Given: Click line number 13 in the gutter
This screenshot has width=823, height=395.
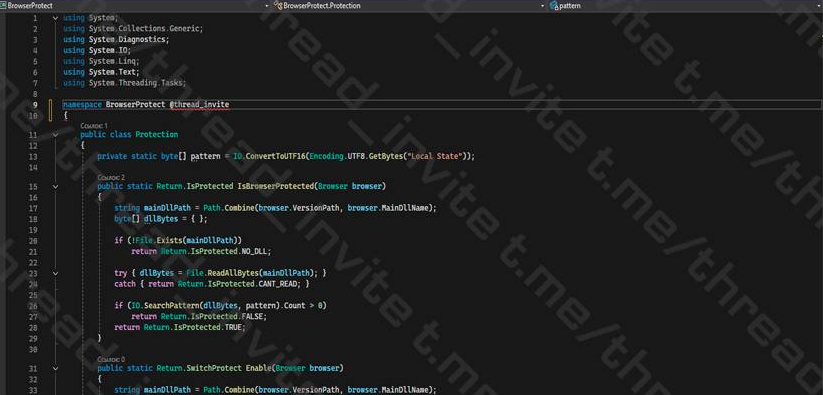Looking at the screenshot, I should coord(33,156).
